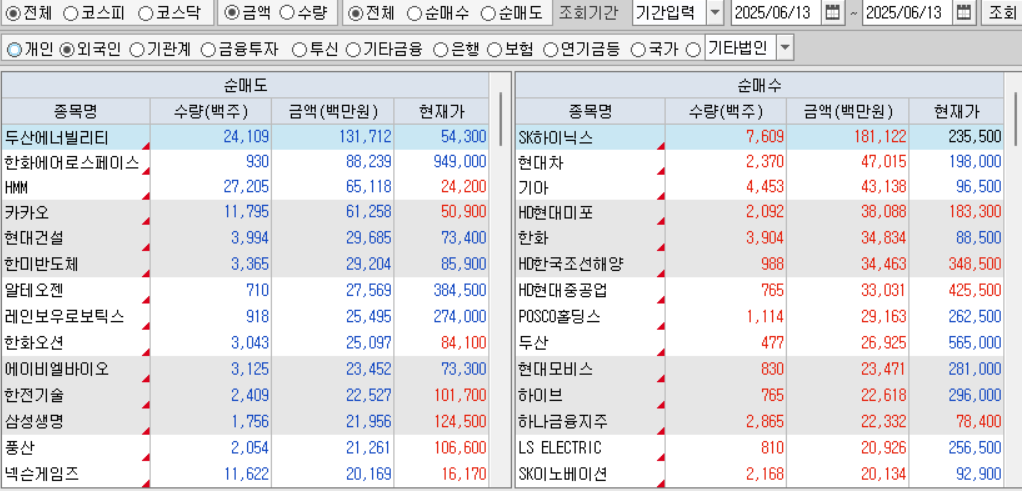
Task: Click the 한화오션 stock name
Action: (34, 342)
